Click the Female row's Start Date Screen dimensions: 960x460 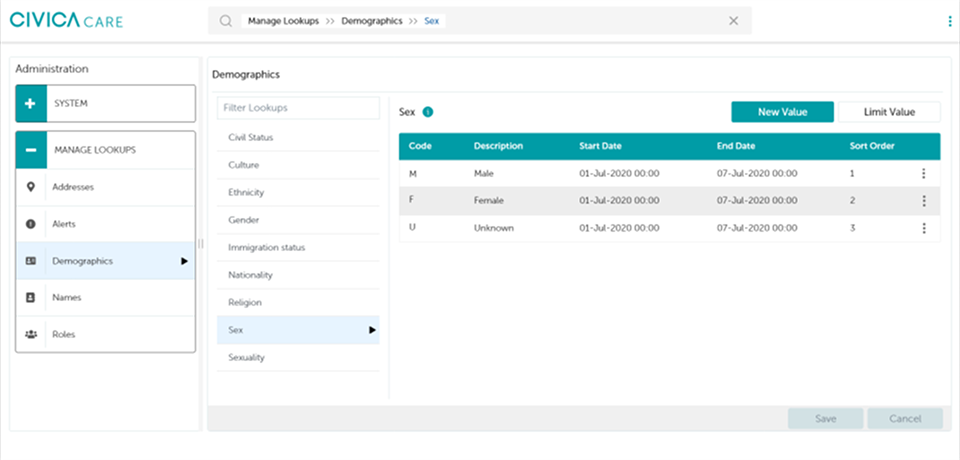click(x=619, y=201)
